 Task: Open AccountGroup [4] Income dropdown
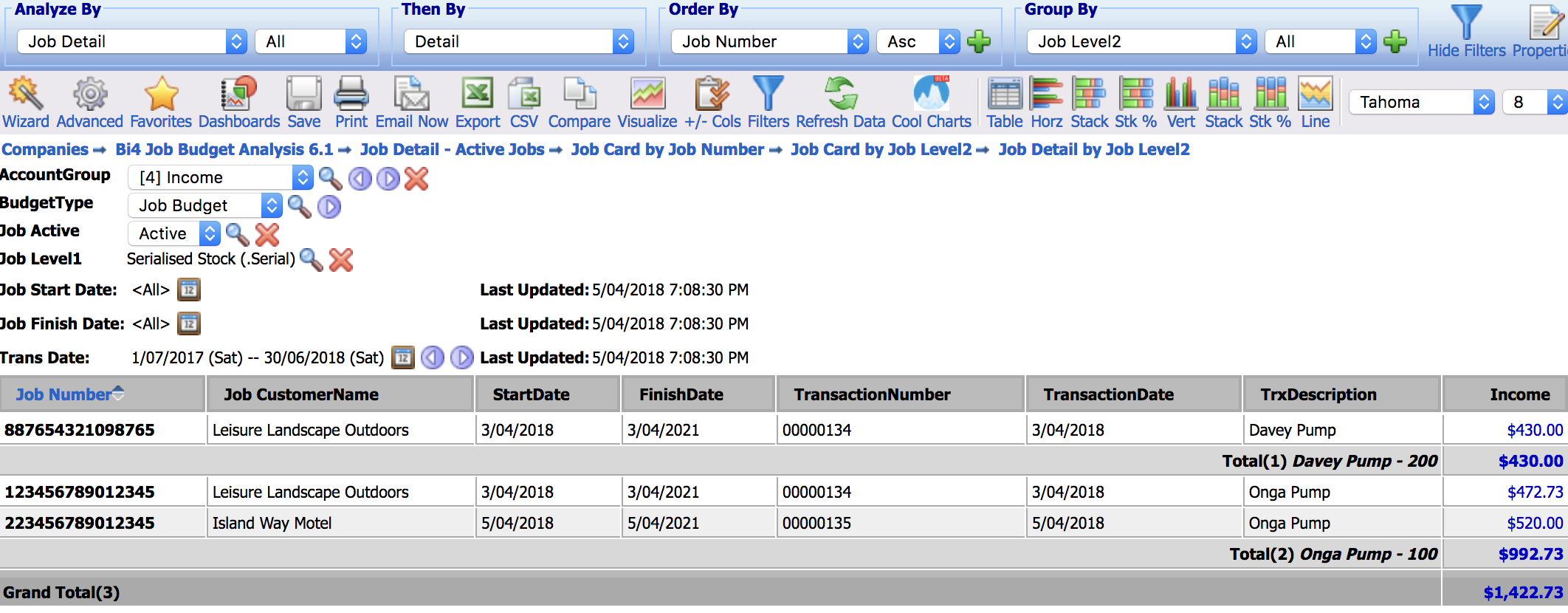tap(221, 178)
